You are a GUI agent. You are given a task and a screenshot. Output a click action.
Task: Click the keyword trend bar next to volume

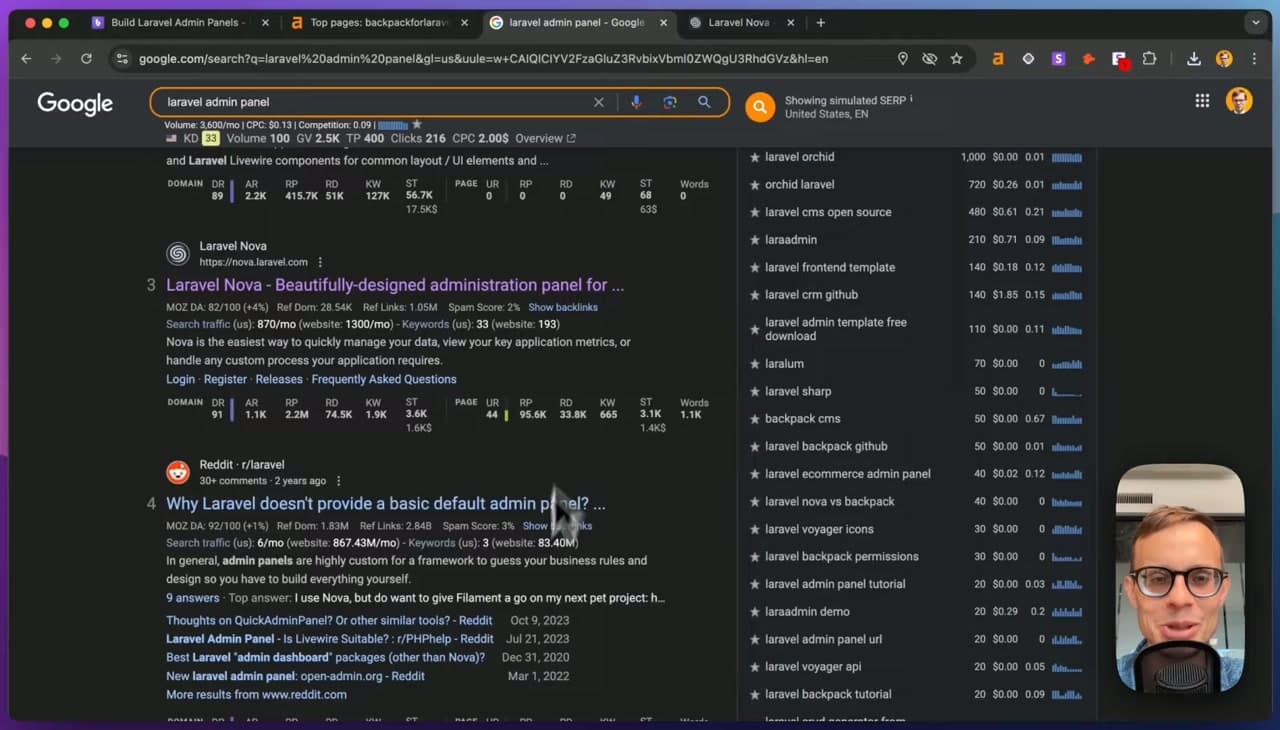tap(393, 125)
